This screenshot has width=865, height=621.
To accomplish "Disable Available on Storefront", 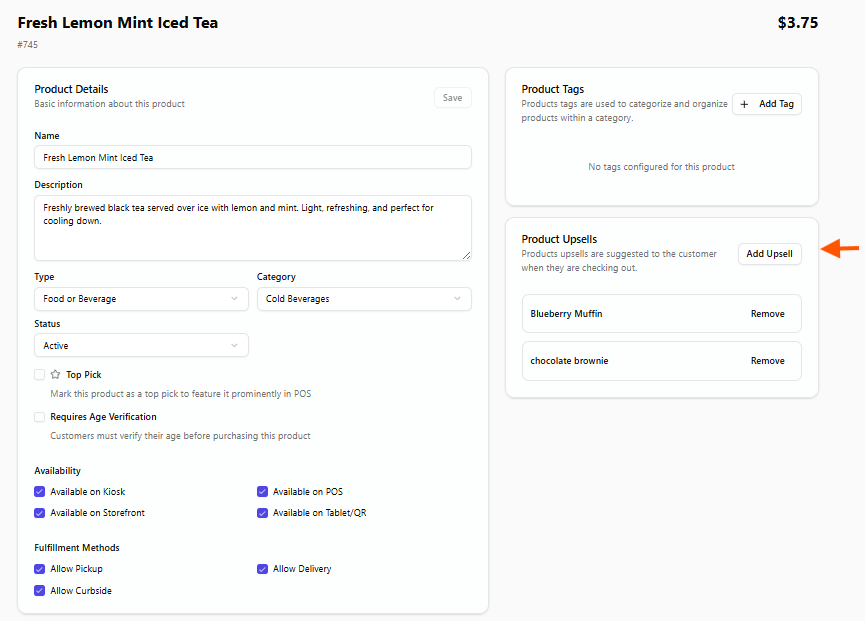I will click(x=40, y=513).
